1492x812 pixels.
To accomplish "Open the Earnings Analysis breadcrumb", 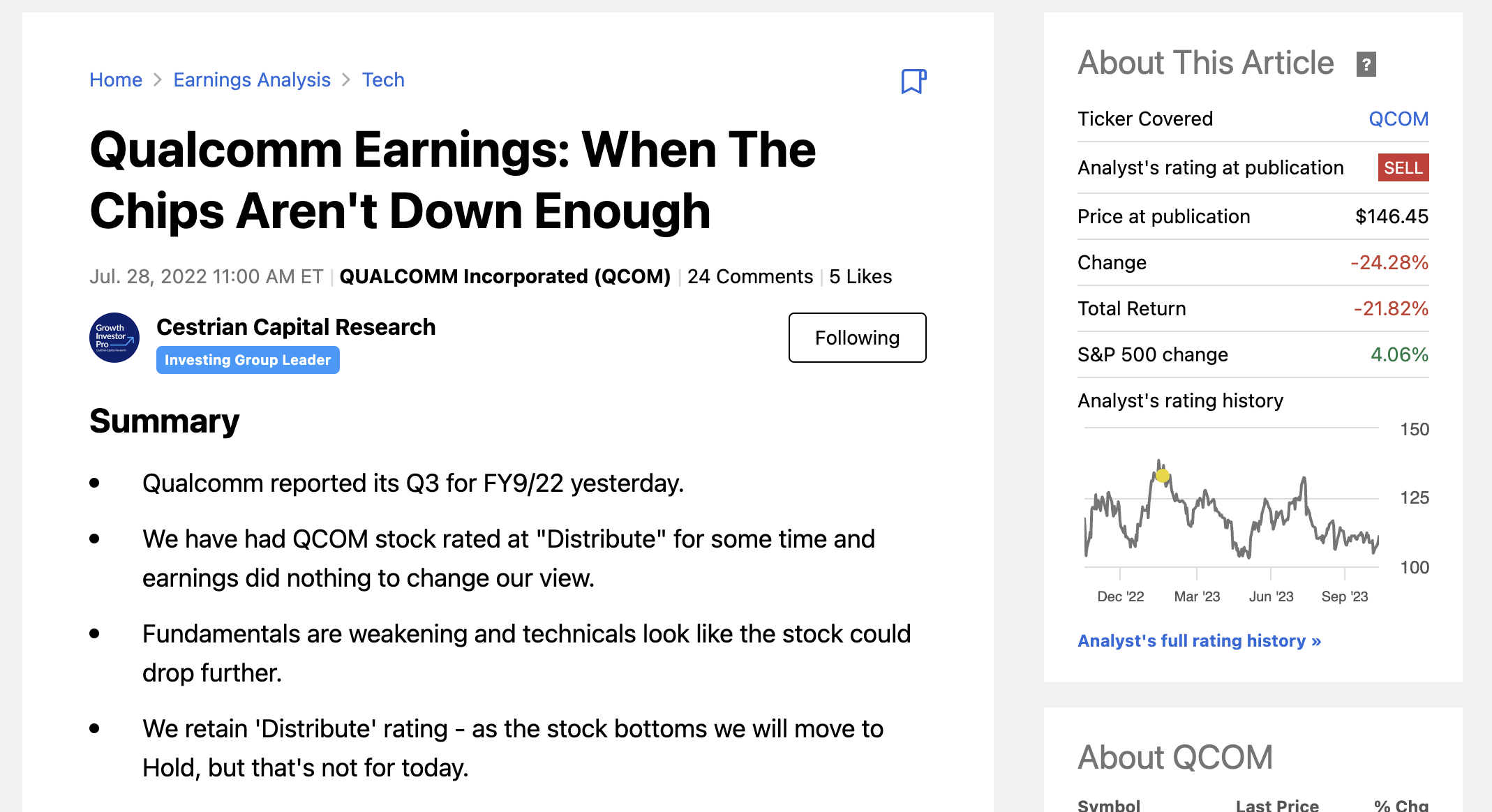I will pyautogui.click(x=252, y=80).
